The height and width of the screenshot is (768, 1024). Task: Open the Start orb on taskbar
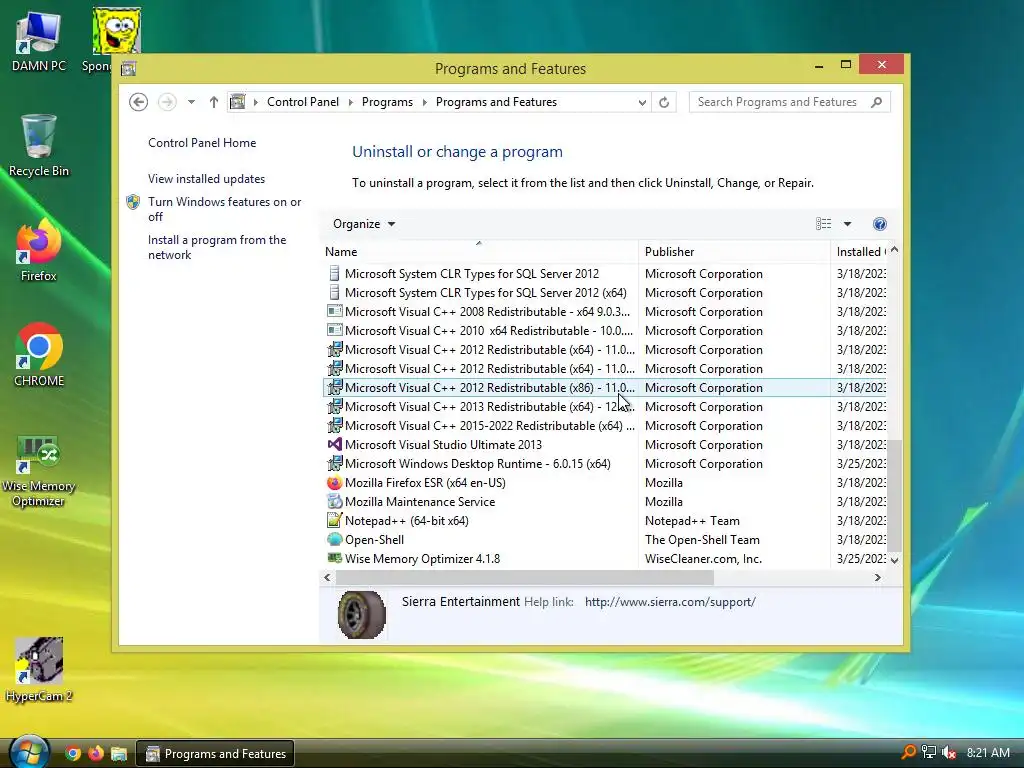29,753
